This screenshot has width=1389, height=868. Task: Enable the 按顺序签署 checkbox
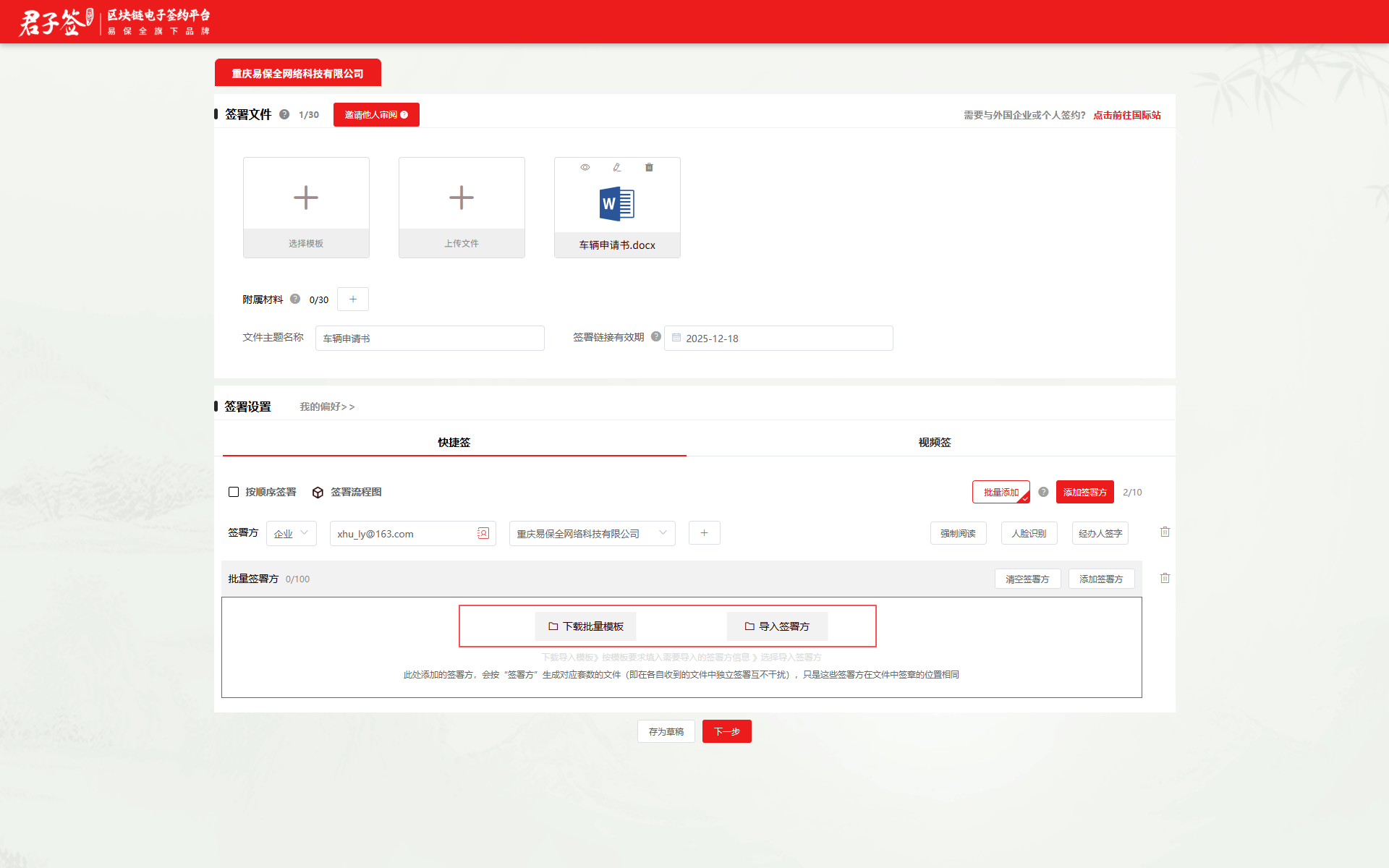click(234, 492)
